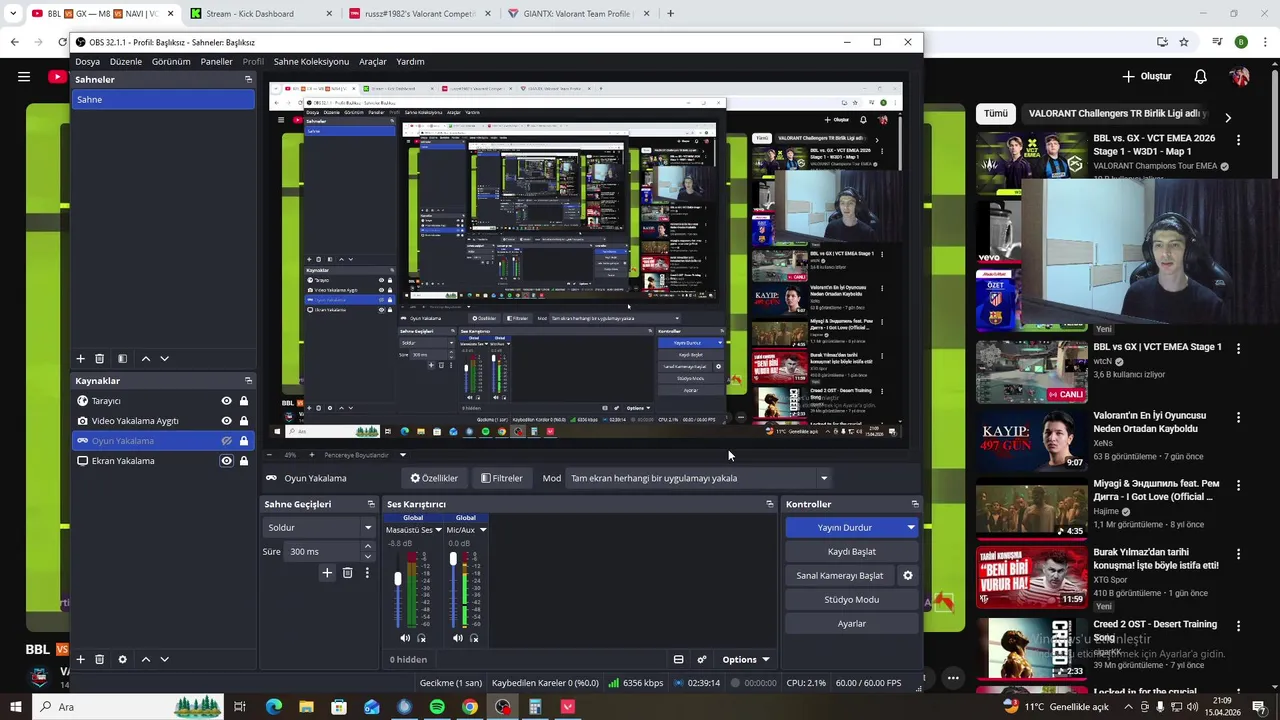The width and height of the screenshot is (1280, 720).
Task: Add a new scene transition
Action: (x=327, y=573)
